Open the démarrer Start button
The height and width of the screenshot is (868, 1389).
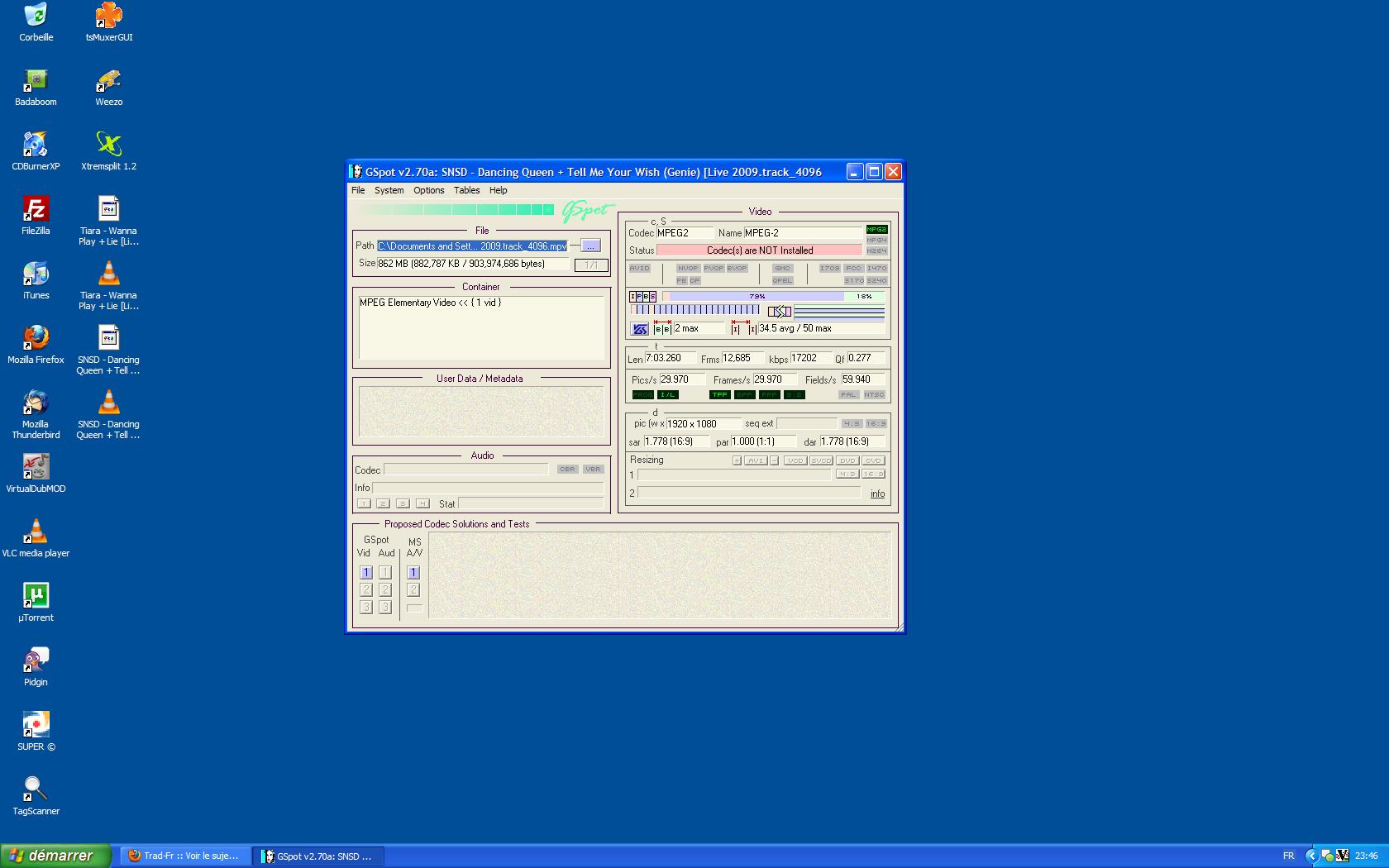[55, 856]
